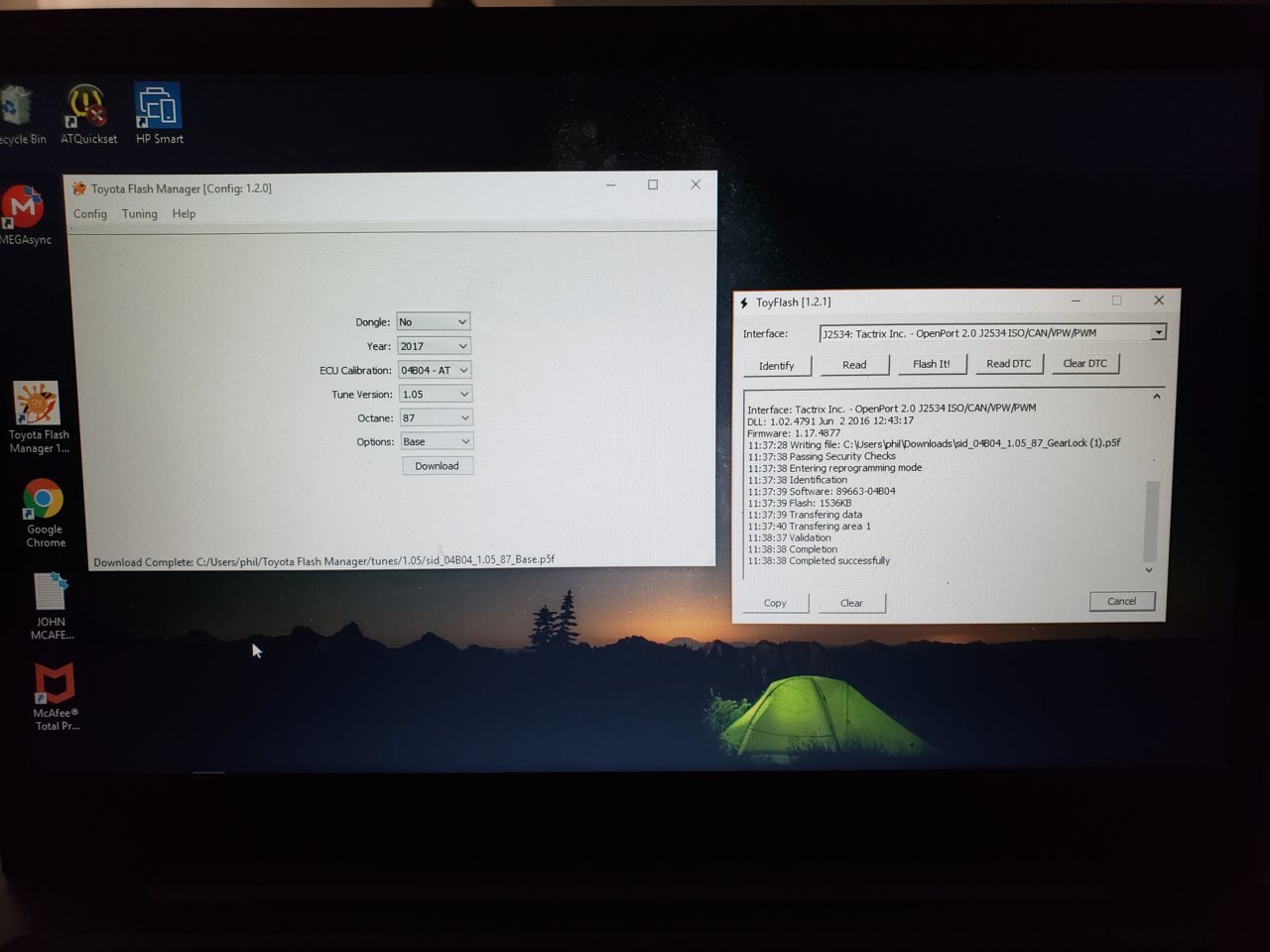Click the Toyota Flash Manager title bar icon

78,188
